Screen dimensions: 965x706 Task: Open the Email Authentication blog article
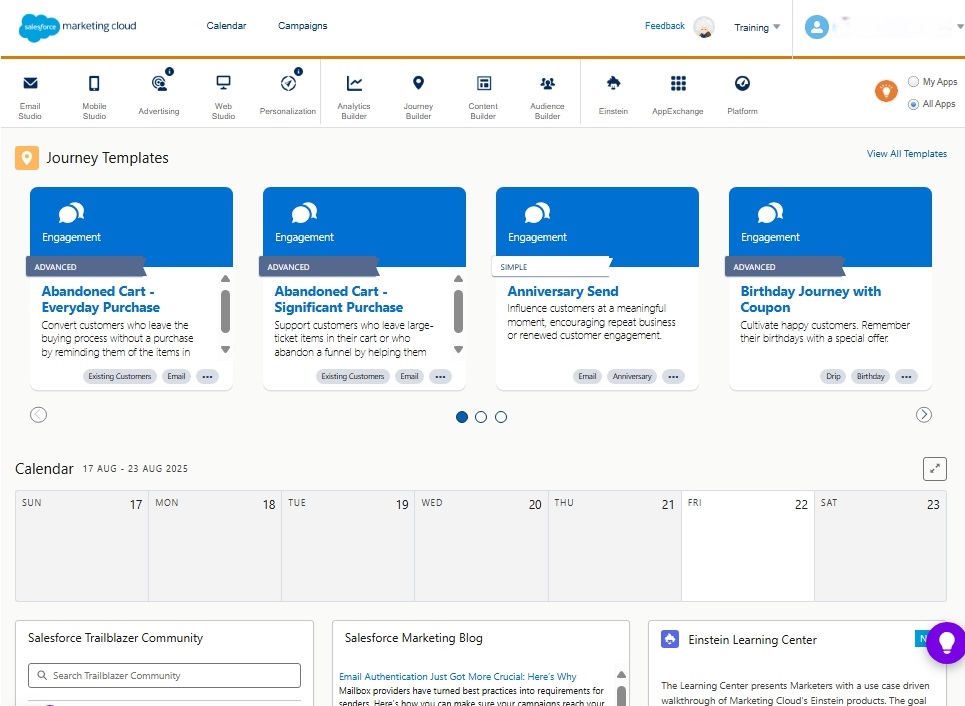click(457, 676)
